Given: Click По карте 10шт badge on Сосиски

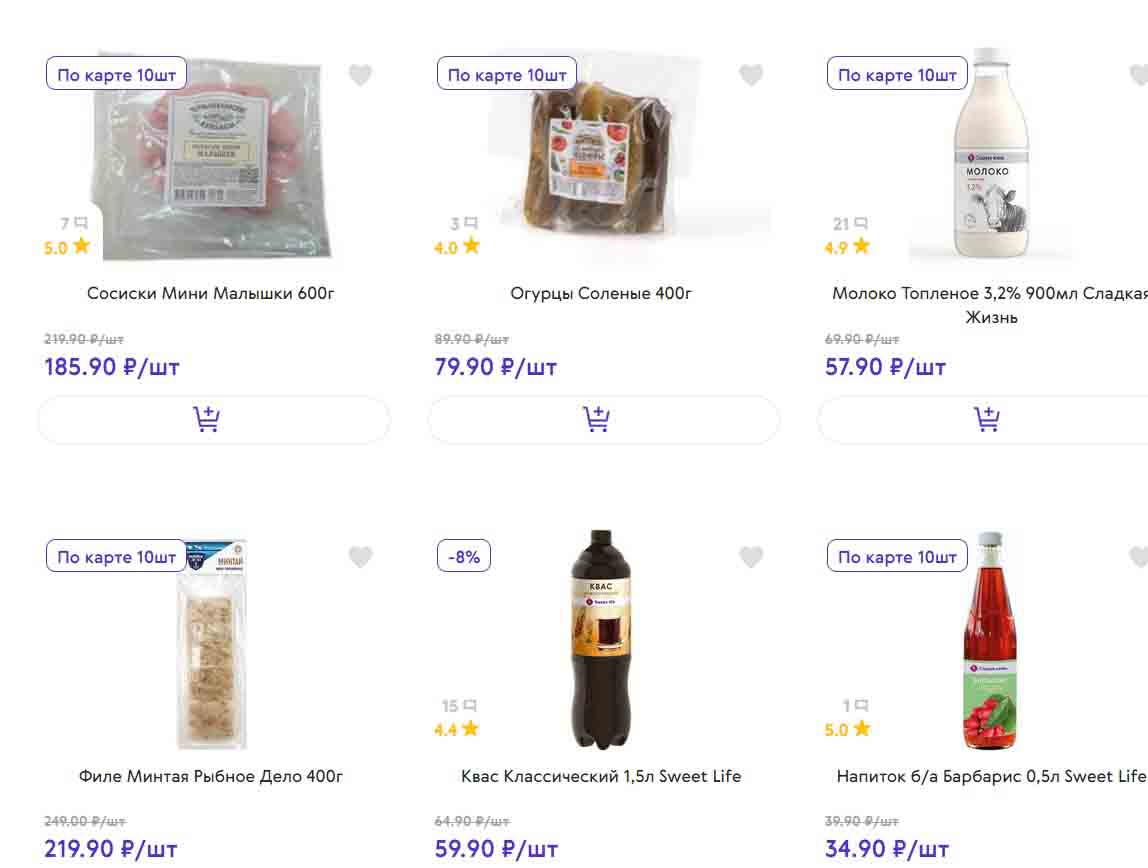Looking at the screenshot, I should pyautogui.click(x=116, y=75).
